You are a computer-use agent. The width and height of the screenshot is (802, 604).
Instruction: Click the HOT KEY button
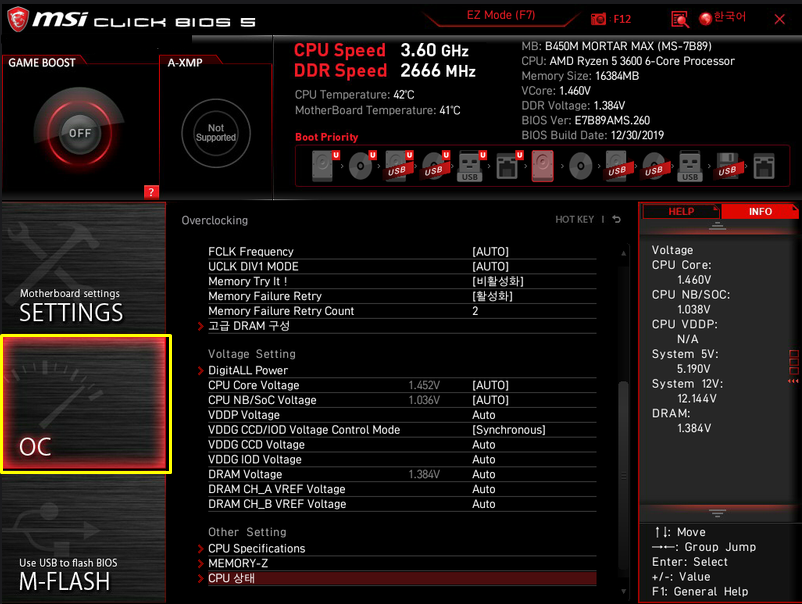pos(574,219)
